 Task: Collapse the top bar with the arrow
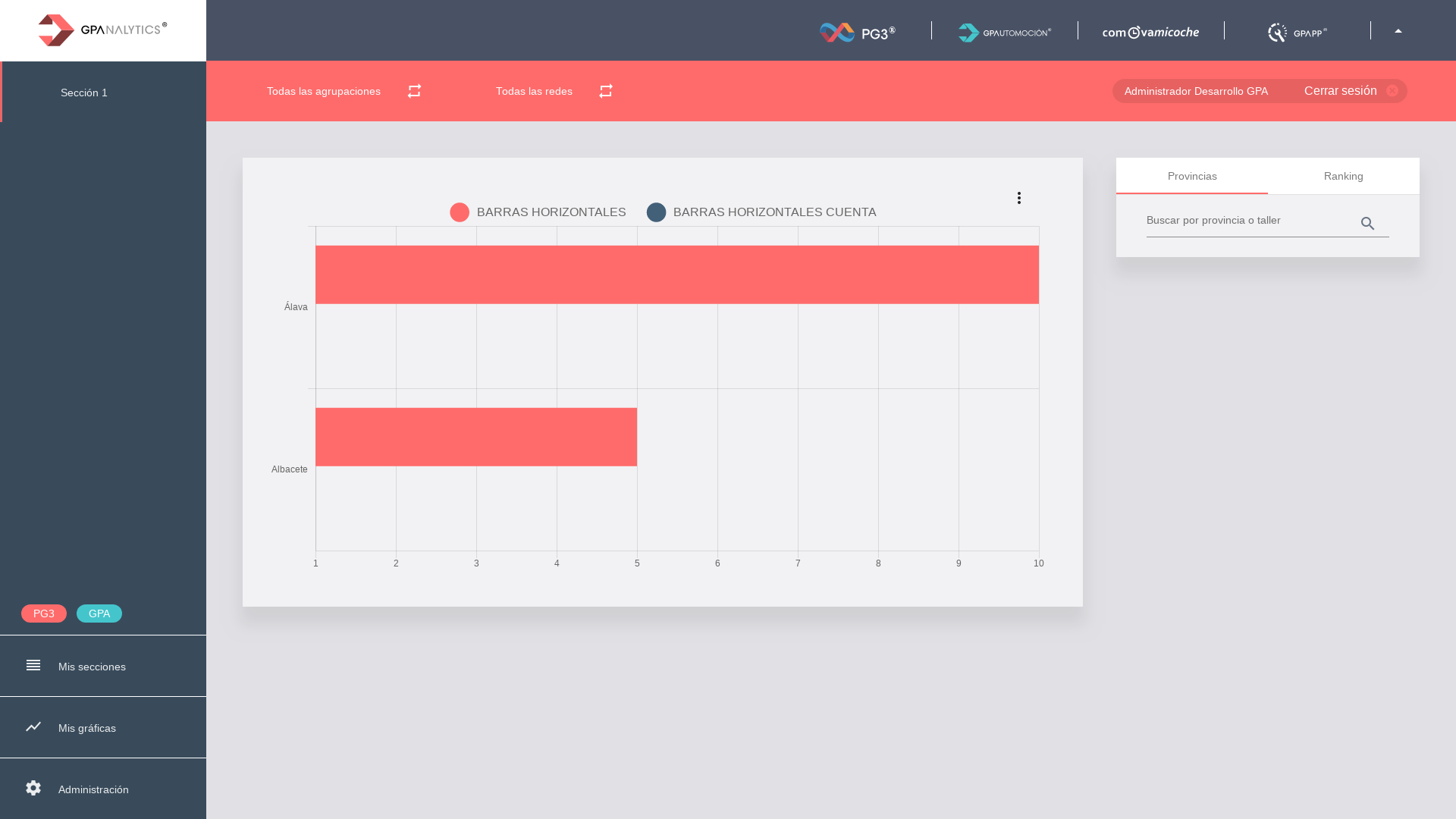tap(1398, 31)
